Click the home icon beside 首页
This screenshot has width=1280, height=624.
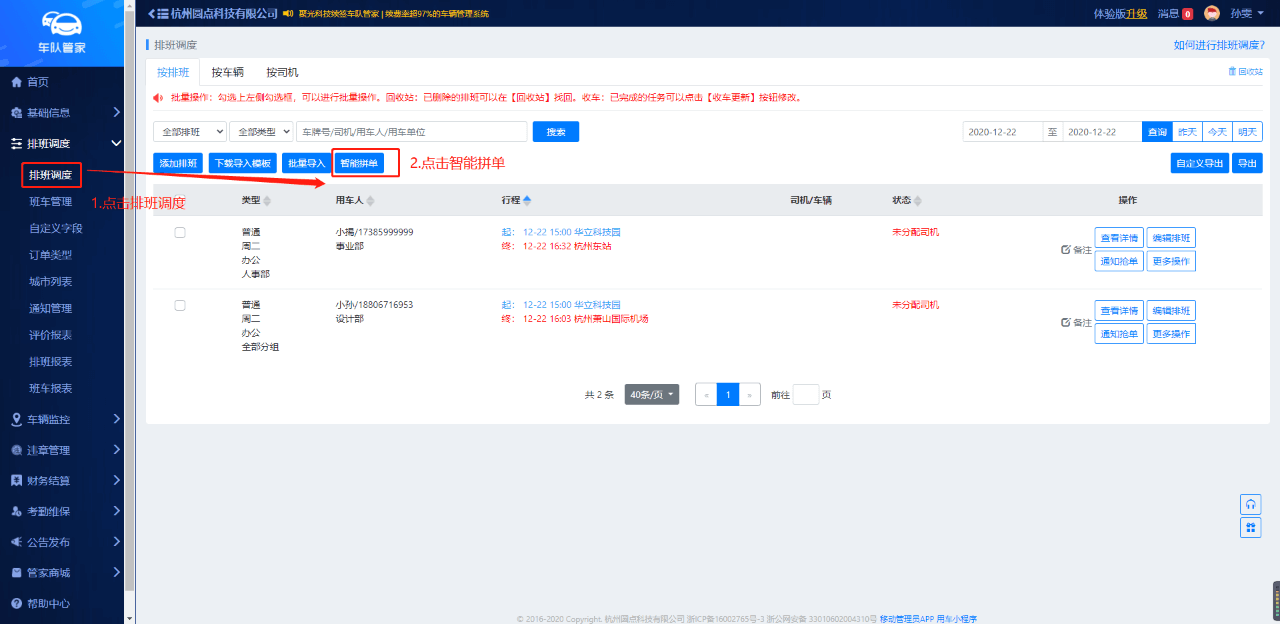pos(16,82)
